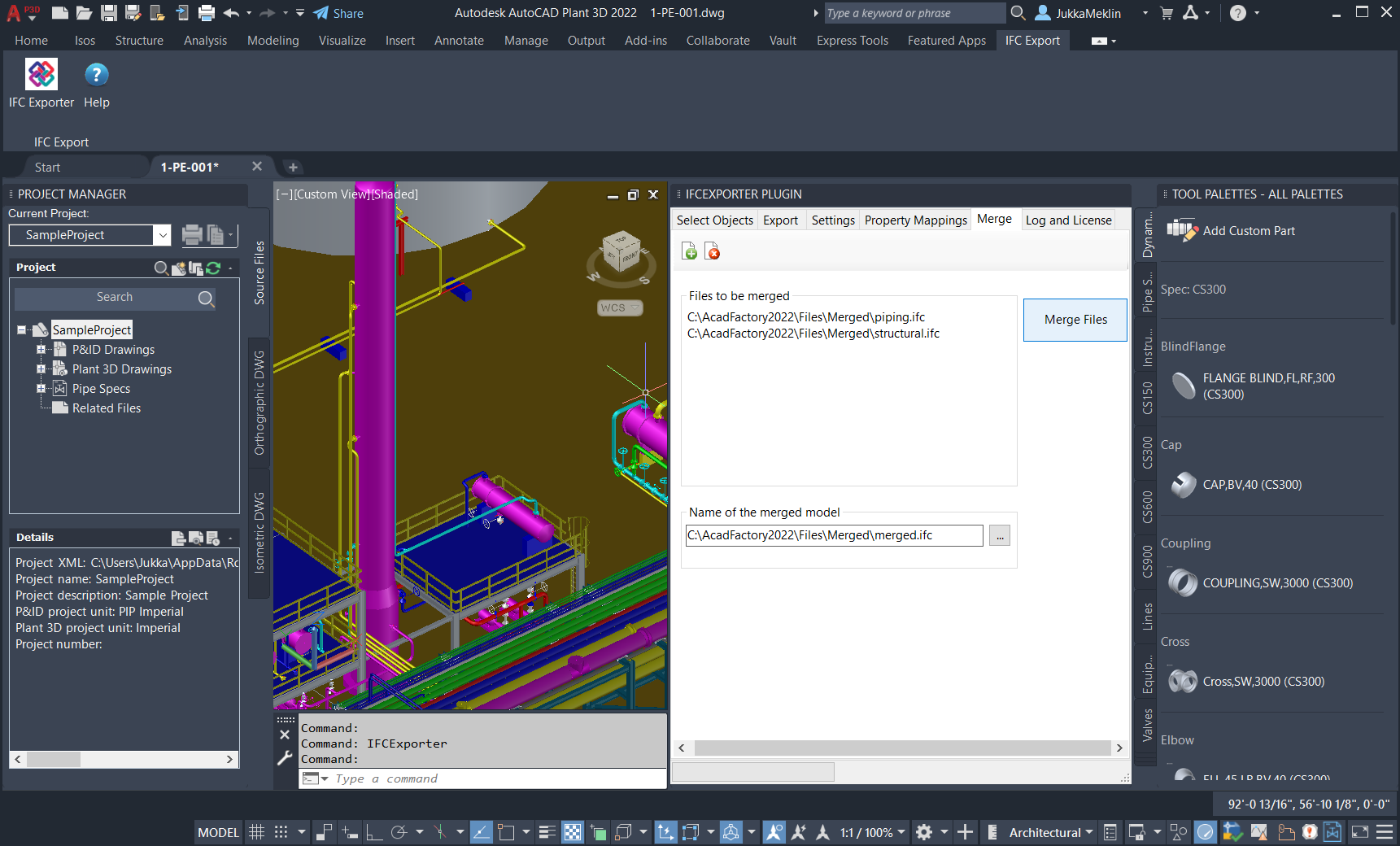Click the IFC plugin horizontal scrollbar
The width and height of the screenshot is (1400, 846).
click(x=901, y=748)
